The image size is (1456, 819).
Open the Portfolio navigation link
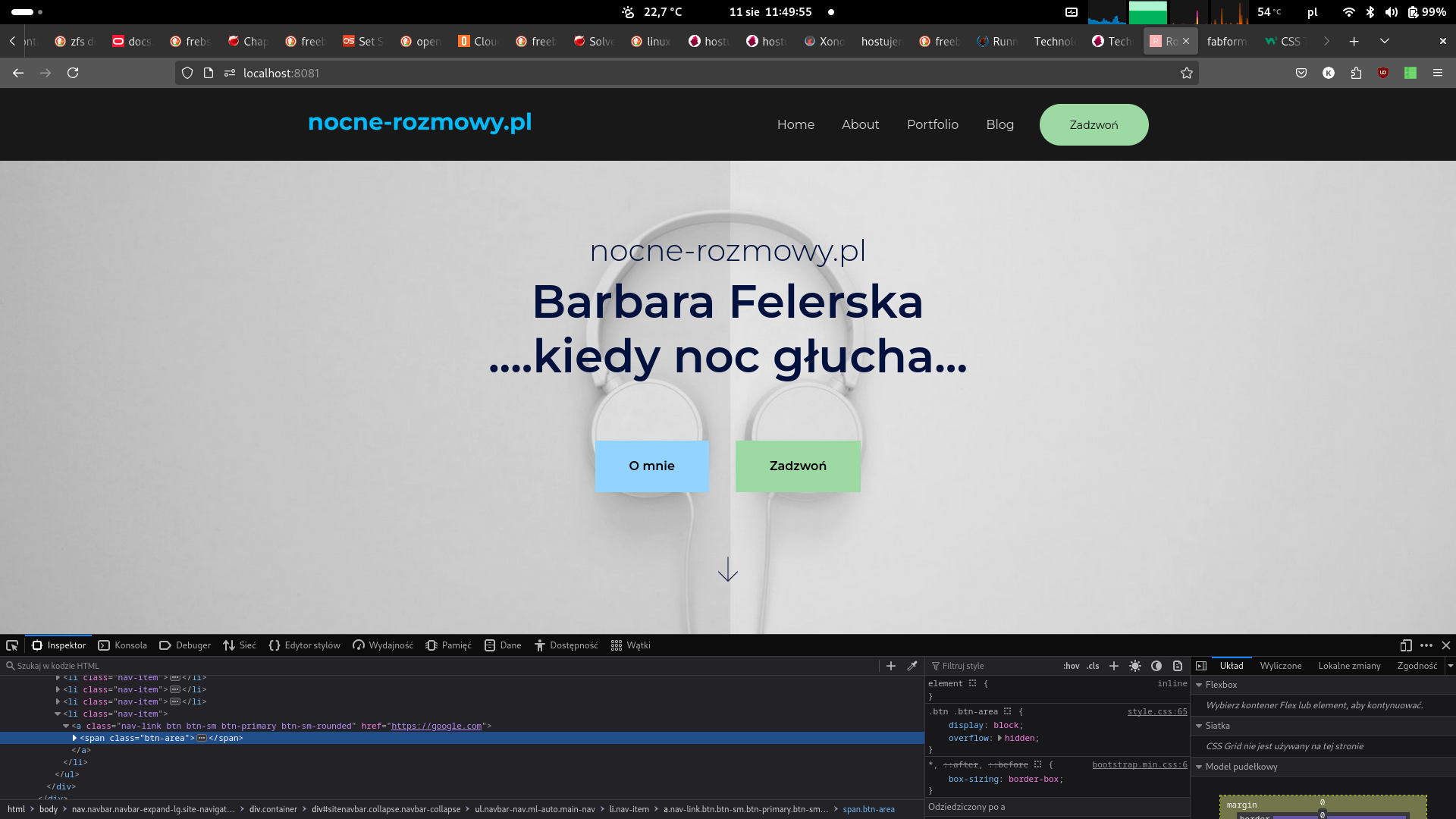932,124
